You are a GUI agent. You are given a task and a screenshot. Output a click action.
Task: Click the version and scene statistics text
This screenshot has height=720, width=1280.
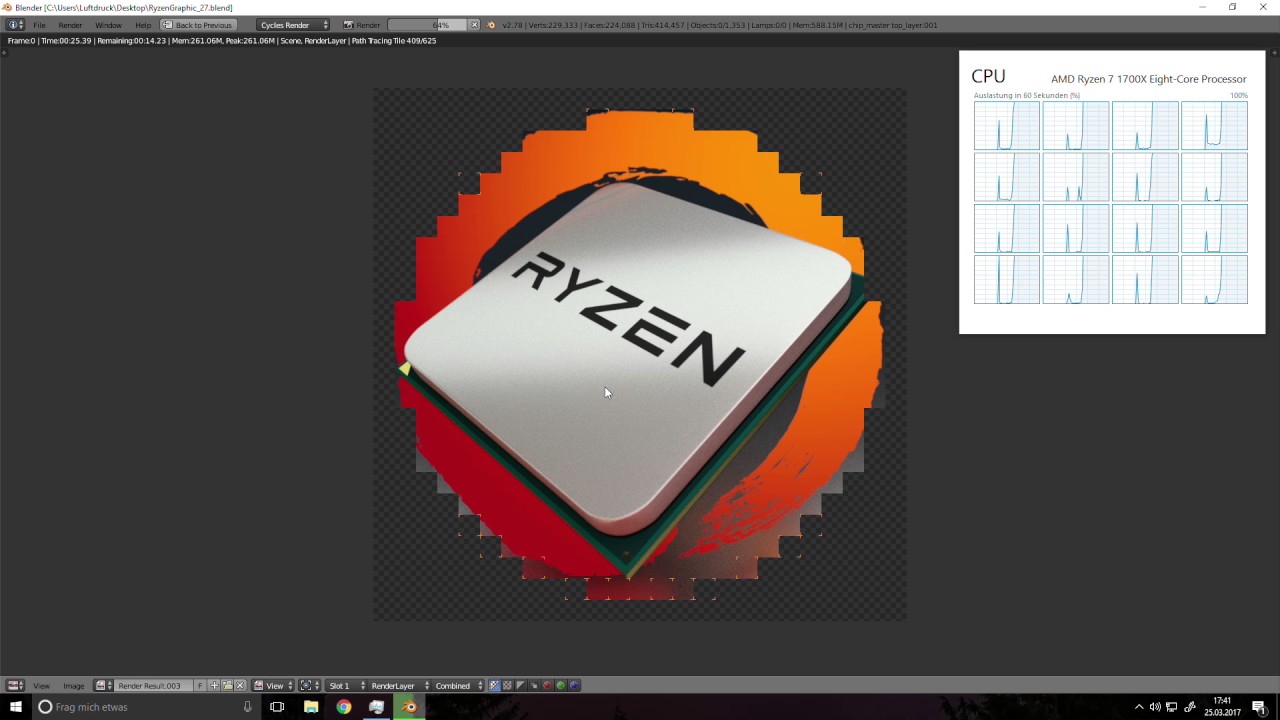pos(720,25)
